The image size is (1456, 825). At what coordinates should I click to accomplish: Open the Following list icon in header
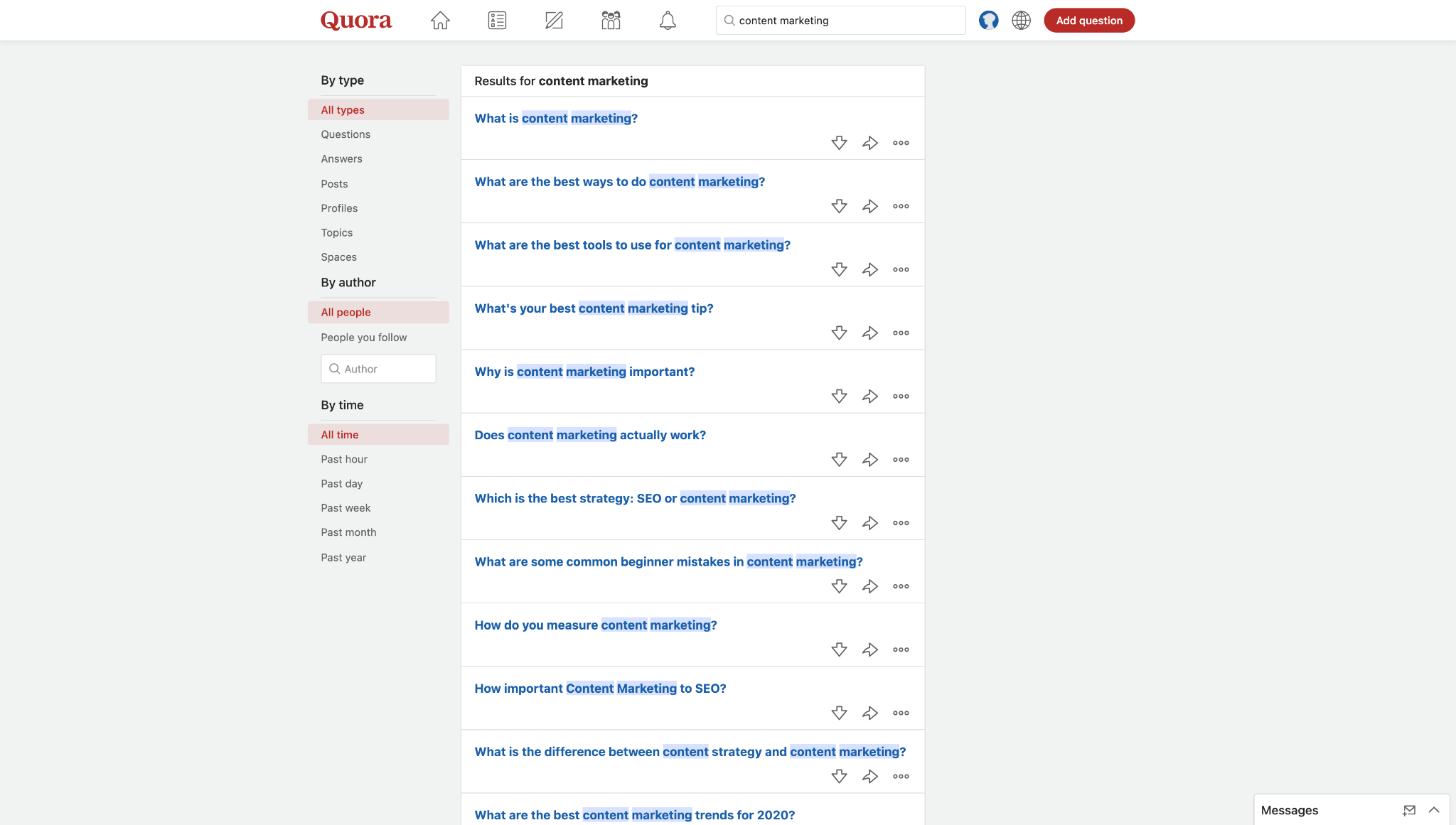(497, 21)
